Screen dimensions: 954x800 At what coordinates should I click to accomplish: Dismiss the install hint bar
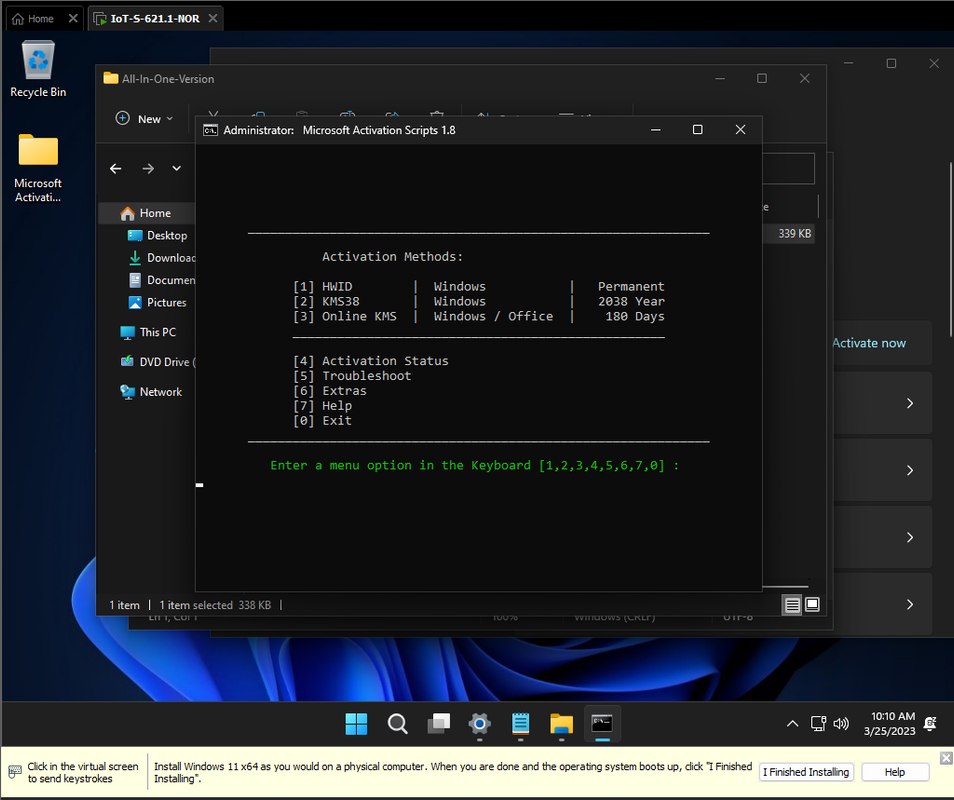945,757
